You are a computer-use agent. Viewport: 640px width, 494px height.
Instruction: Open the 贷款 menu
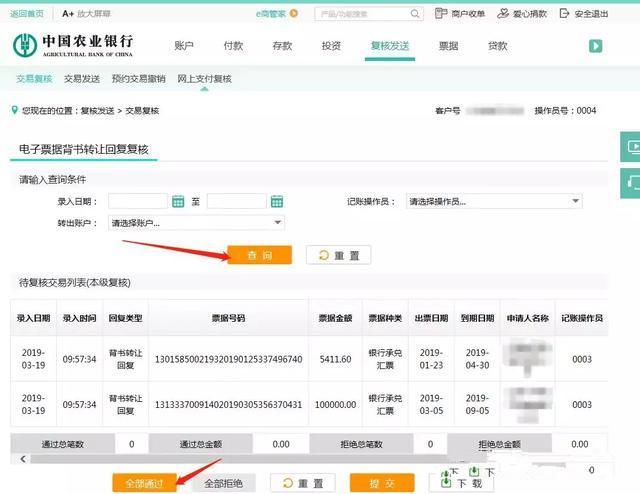pyautogui.click(x=498, y=46)
